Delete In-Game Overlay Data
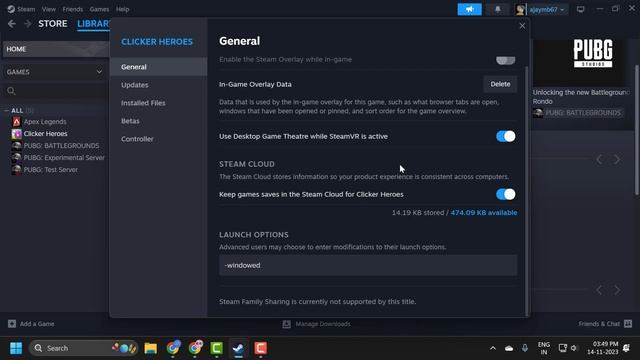The image size is (640, 360). click(500, 84)
